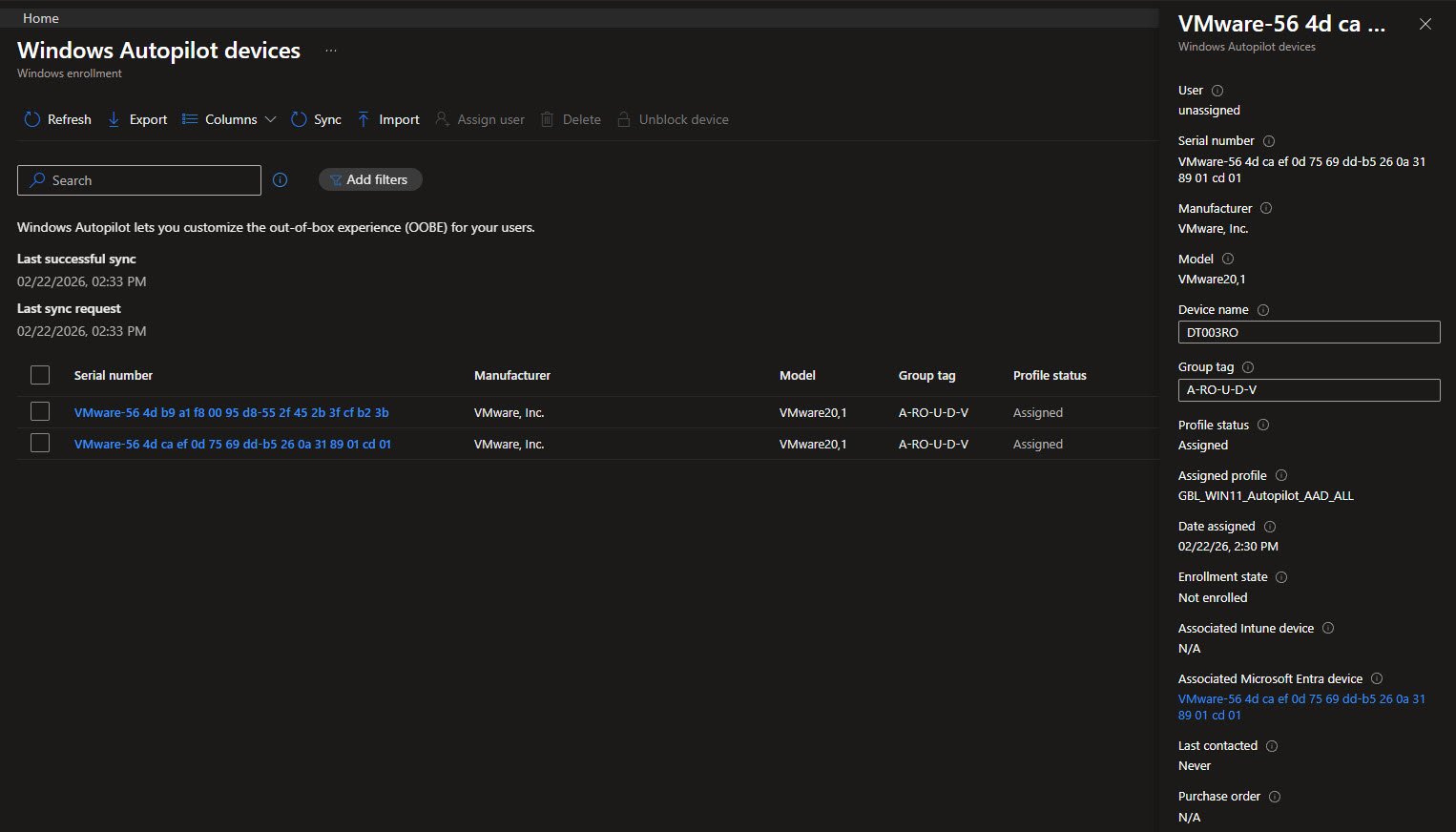1456x832 pixels.
Task: Sort by Group tag column header
Action: (x=926, y=375)
